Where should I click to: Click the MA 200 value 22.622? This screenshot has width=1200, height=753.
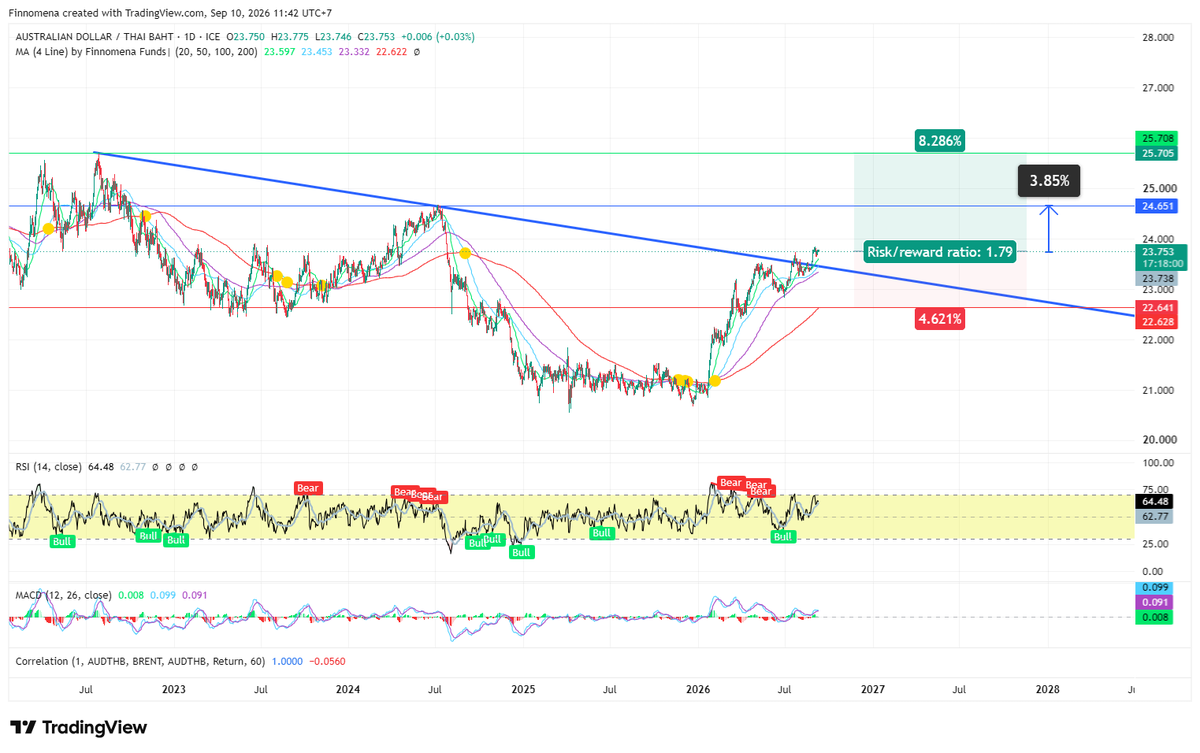pos(389,51)
